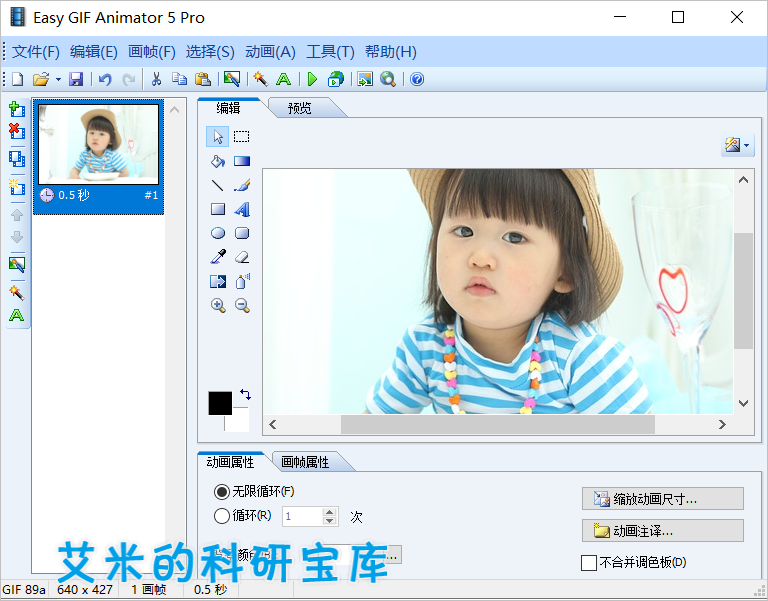Click the 动画注译... button

[663, 530]
